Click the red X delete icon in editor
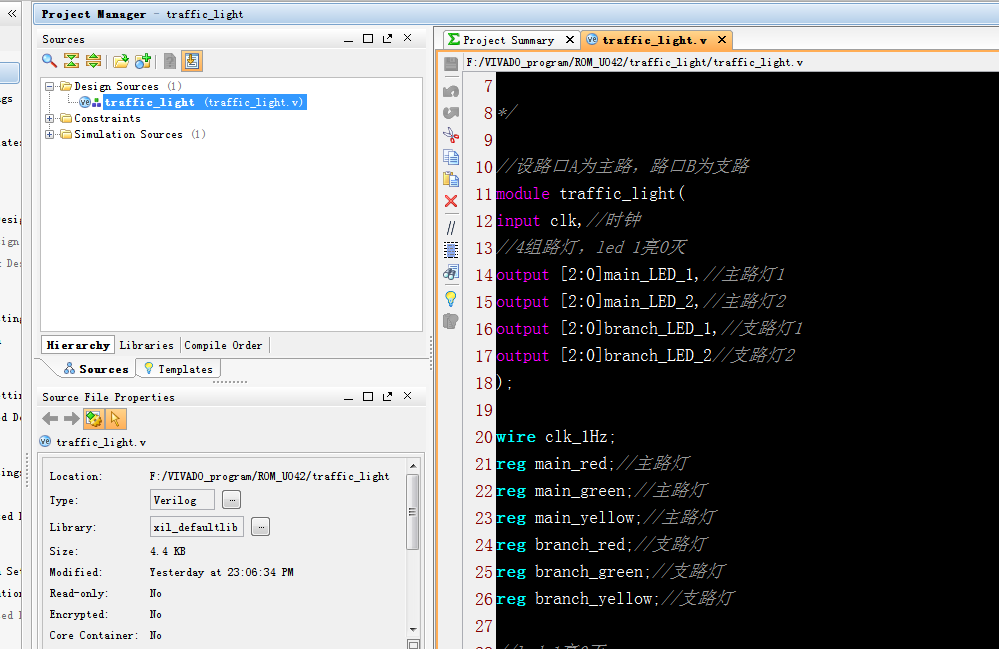 pyautogui.click(x=451, y=201)
